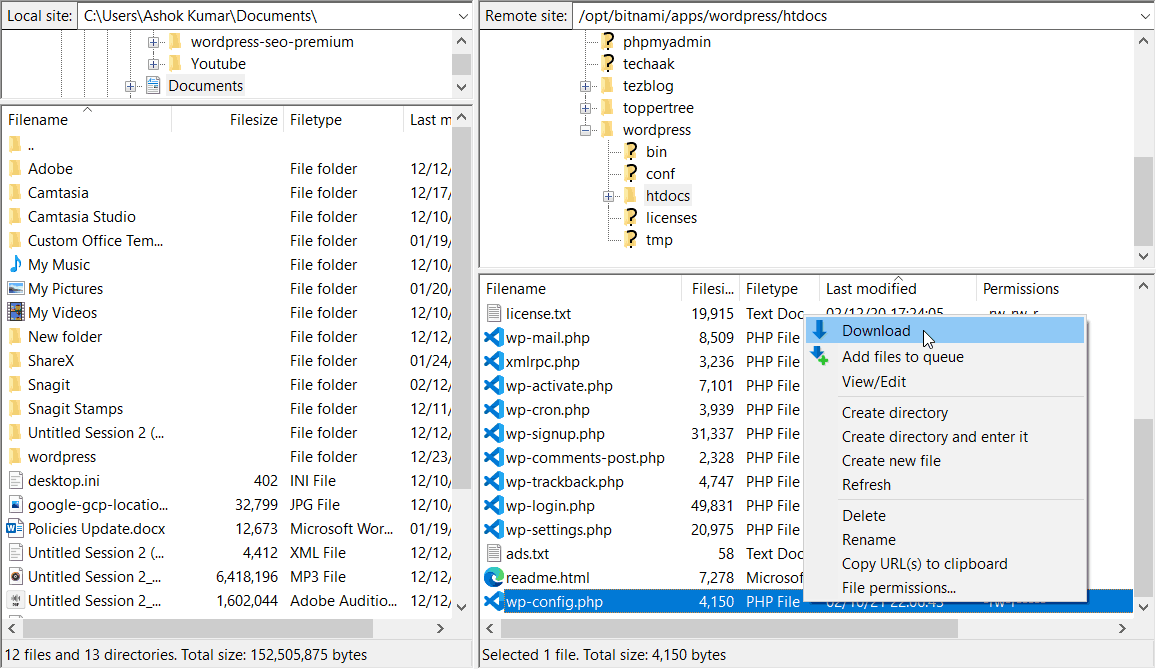Click the Documents tree node icon
Screen dimensions: 1156x669
tap(153, 86)
